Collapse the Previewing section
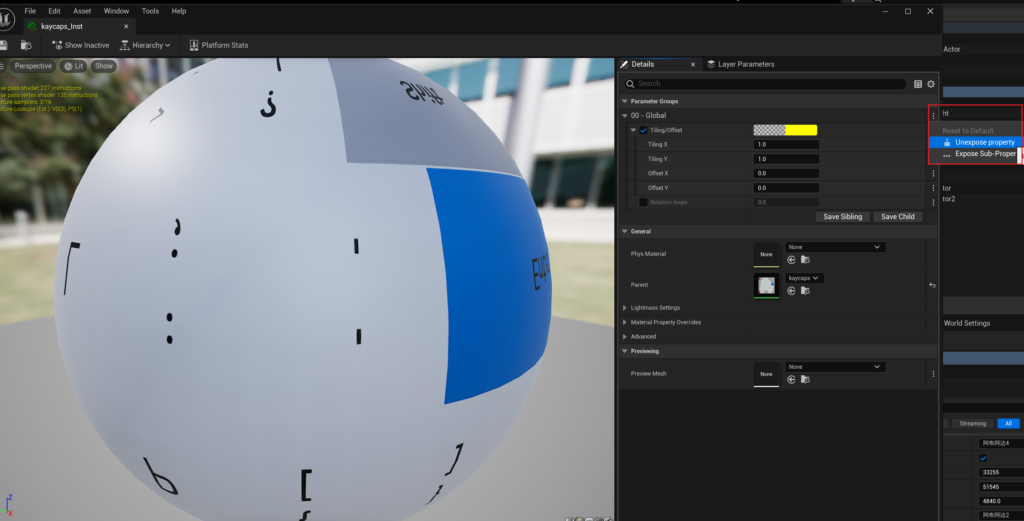 pos(624,351)
